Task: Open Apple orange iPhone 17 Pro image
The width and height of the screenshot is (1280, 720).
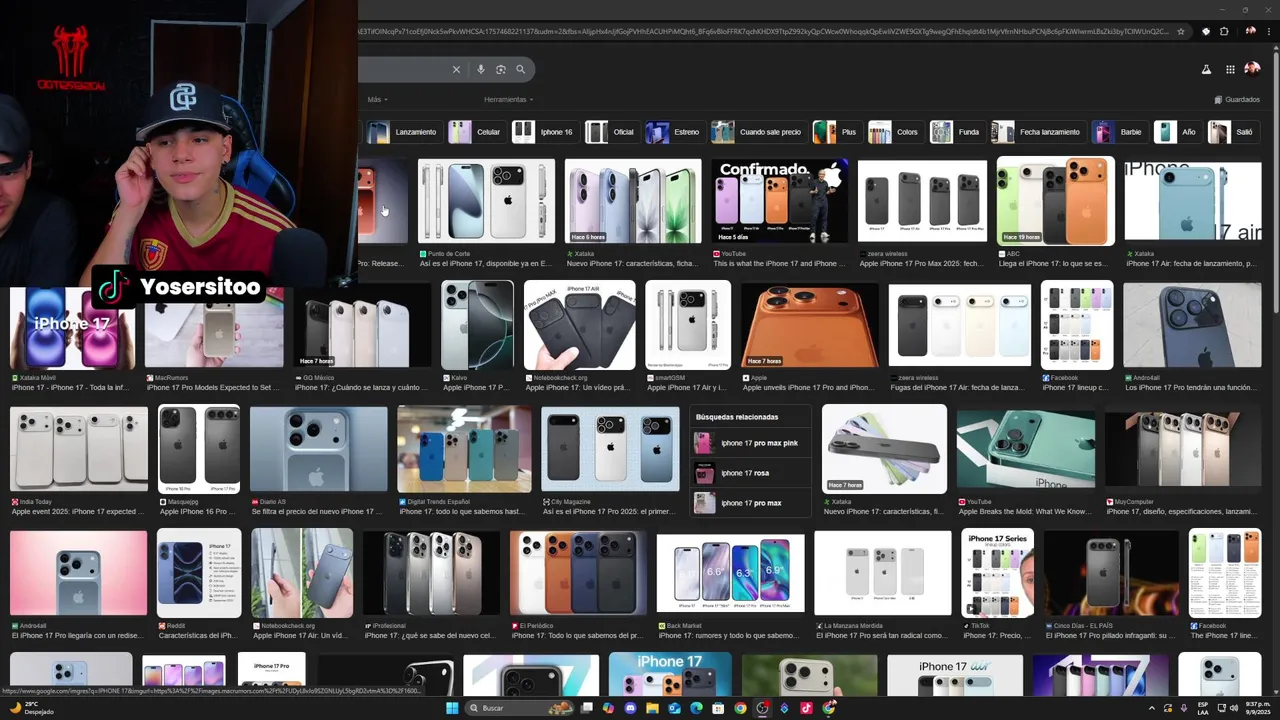Action: pos(809,325)
